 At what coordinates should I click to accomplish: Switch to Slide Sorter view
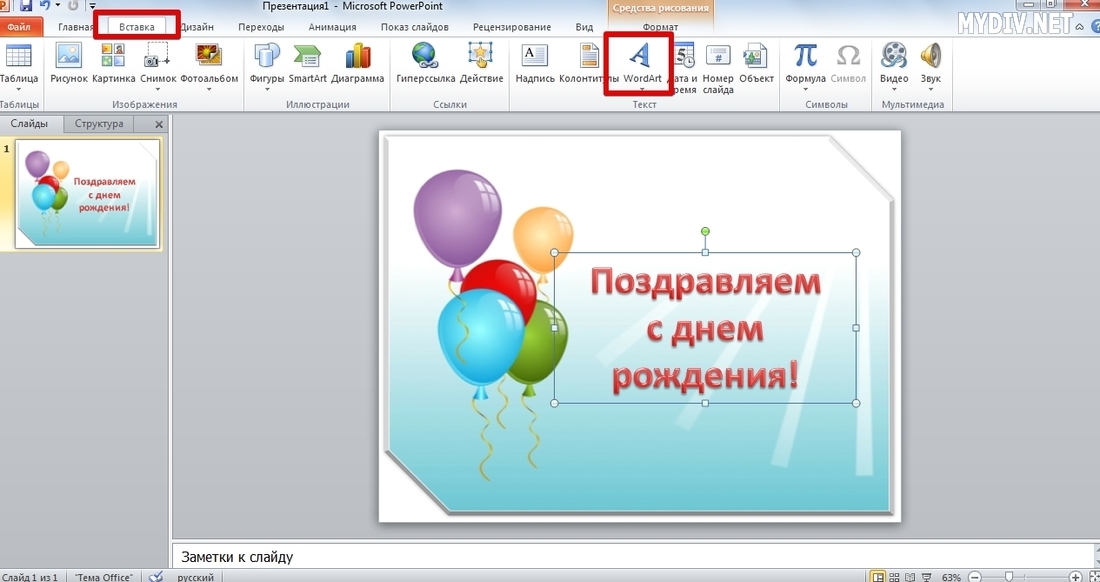(895, 577)
